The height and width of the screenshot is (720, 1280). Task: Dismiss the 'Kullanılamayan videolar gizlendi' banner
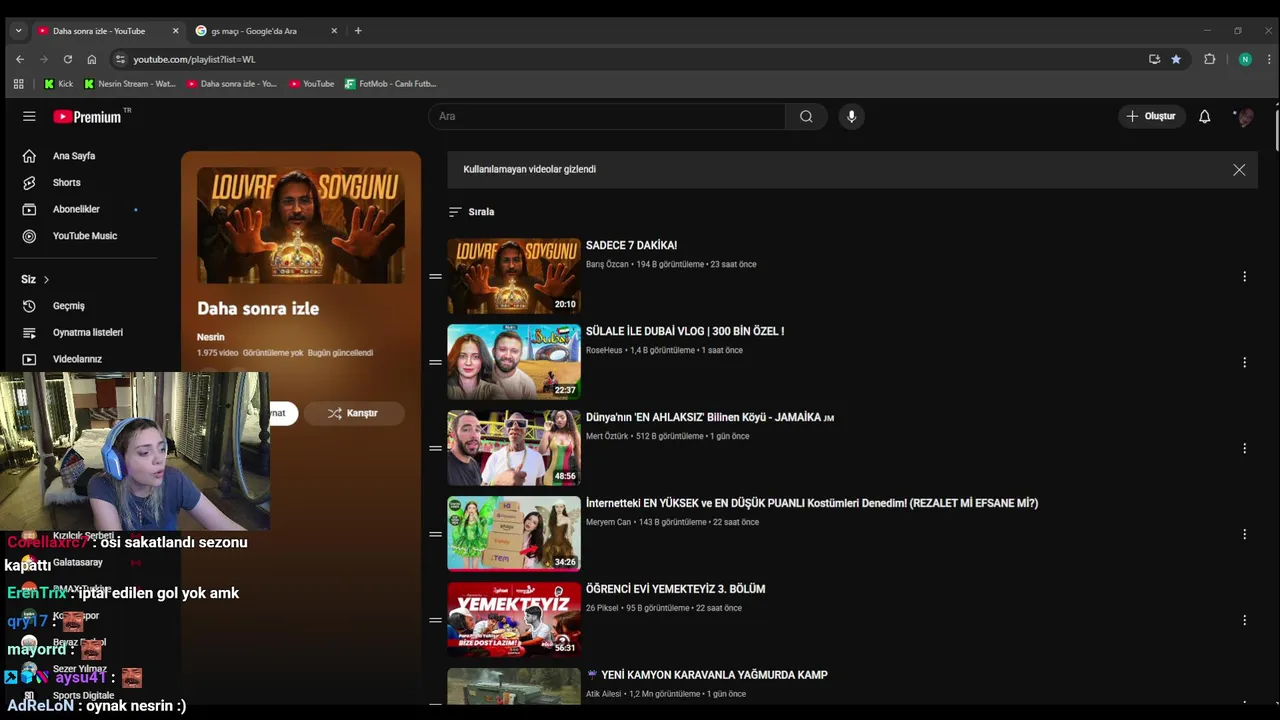coord(1239,170)
